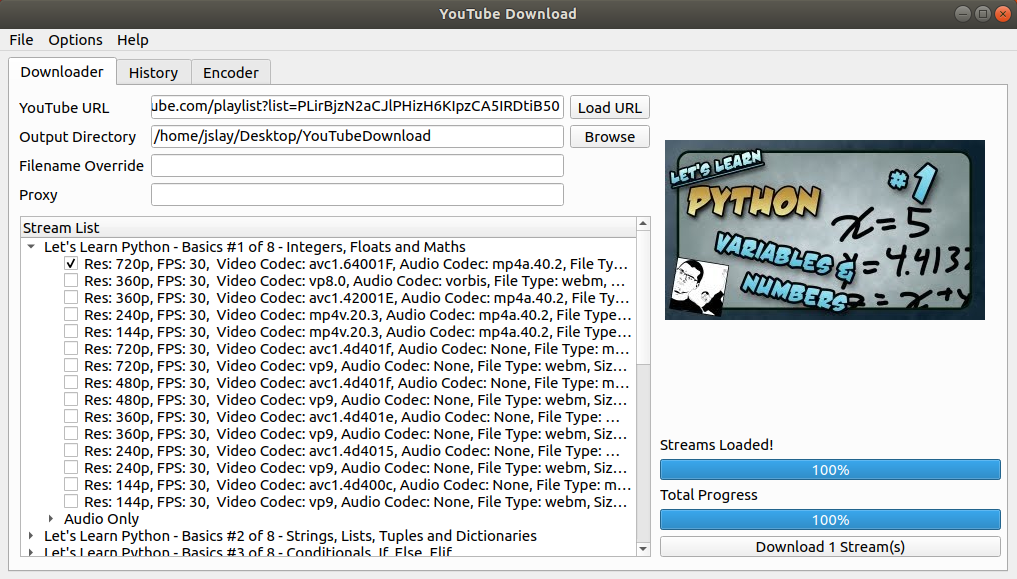Image resolution: width=1017 pixels, height=579 pixels.
Task: Select the Downloader tab
Action: [62, 72]
